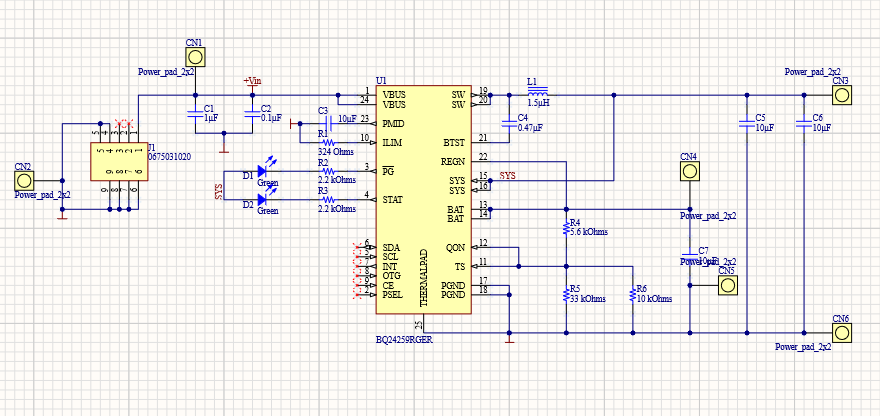
Task: Click the ILIM pin name on U1
Action: click(x=392, y=143)
